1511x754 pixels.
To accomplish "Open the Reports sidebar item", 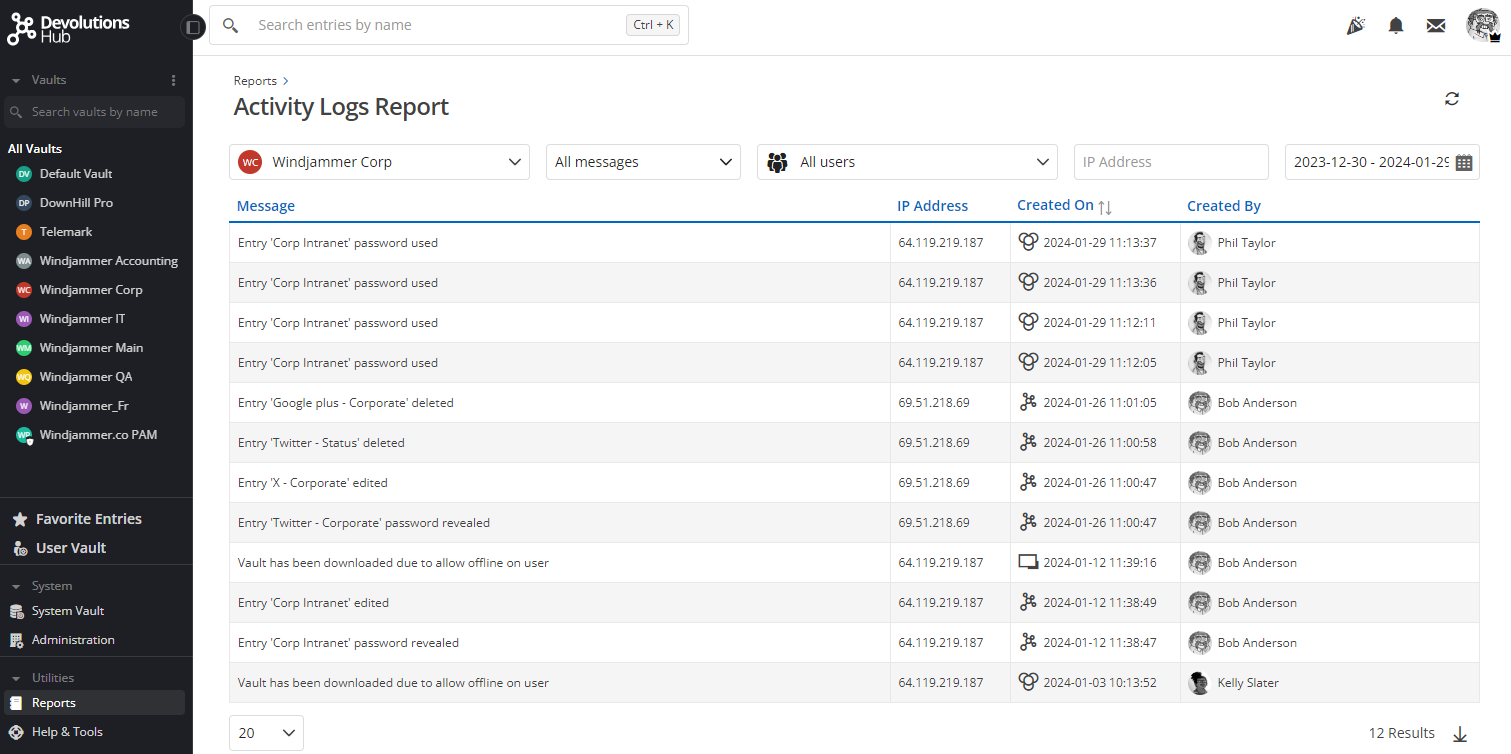I will (94, 703).
